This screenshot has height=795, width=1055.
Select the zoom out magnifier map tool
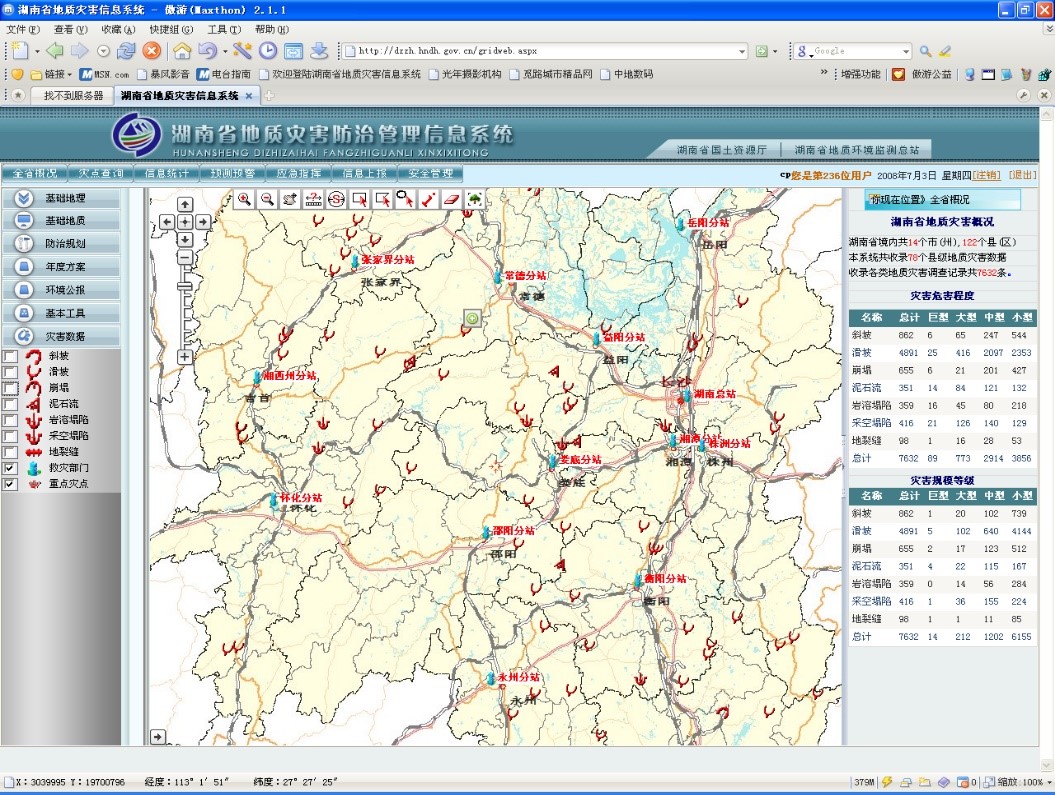[267, 199]
